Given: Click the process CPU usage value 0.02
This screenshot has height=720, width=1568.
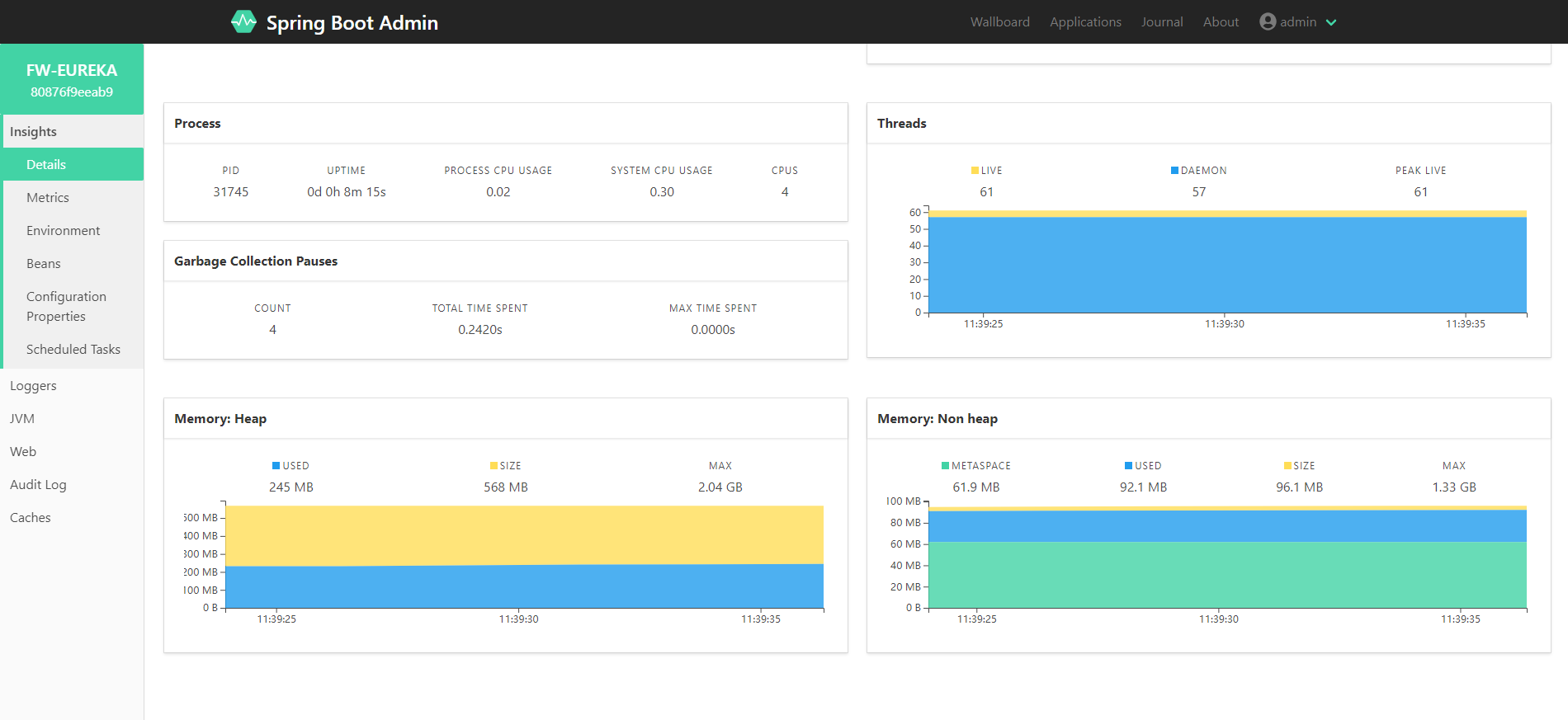Looking at the screenshot, I should 498,191.
